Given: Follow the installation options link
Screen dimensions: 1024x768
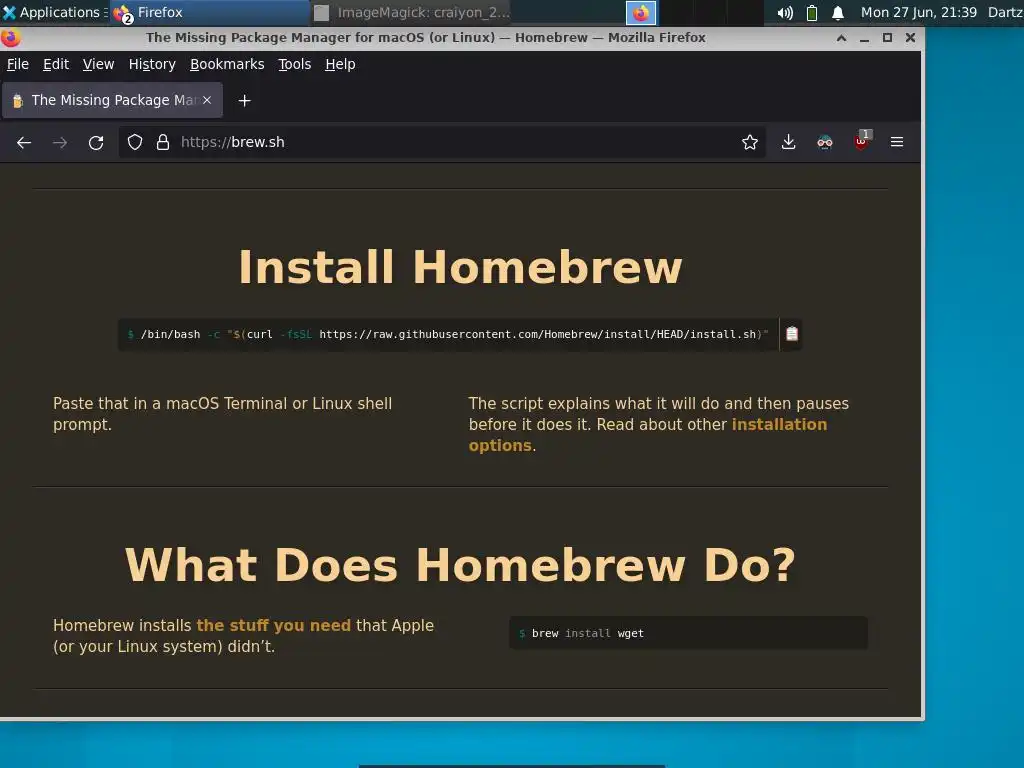Looking at the screenshot, I should tap(648, 435).
